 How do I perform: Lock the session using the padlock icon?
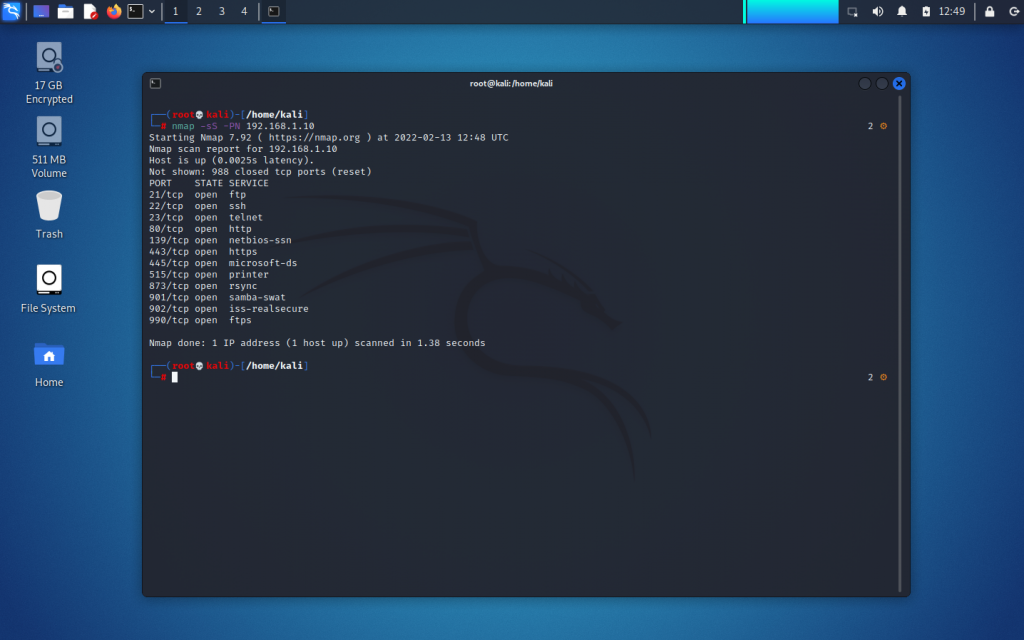click(x=989, y=11)
